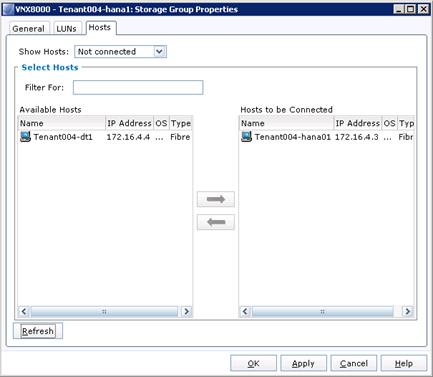Viewport: 433px width, 377px height.
Task: Click the Refresh button
Action: coord(38,331)
